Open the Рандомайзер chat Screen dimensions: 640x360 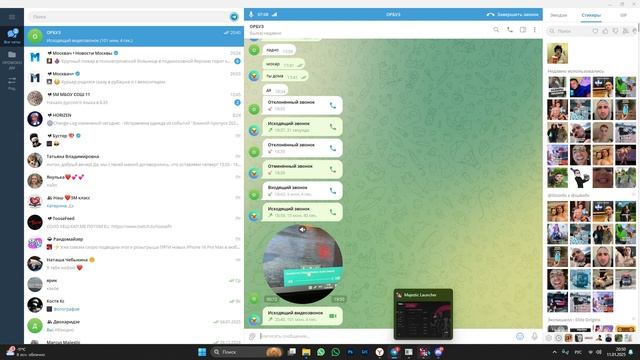(134, 243)
